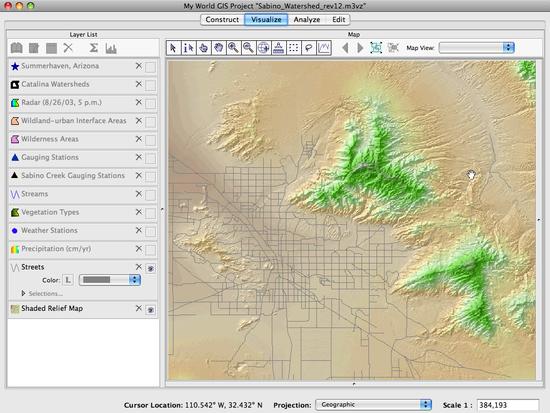Image resolution: width=550 pixels, height=413 pixels.
Task: Click the bottom map splitter arrow
Action: [354, 384]
